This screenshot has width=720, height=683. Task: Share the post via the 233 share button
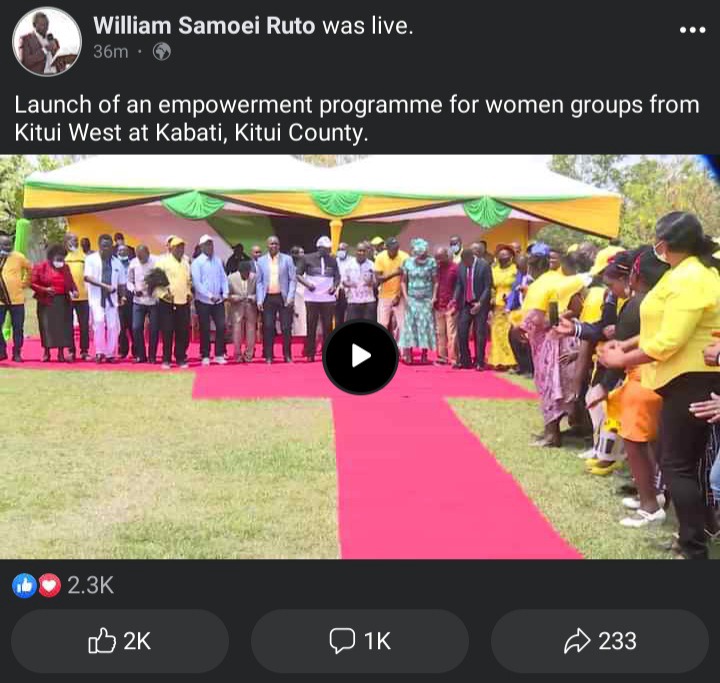pos(600,641)
